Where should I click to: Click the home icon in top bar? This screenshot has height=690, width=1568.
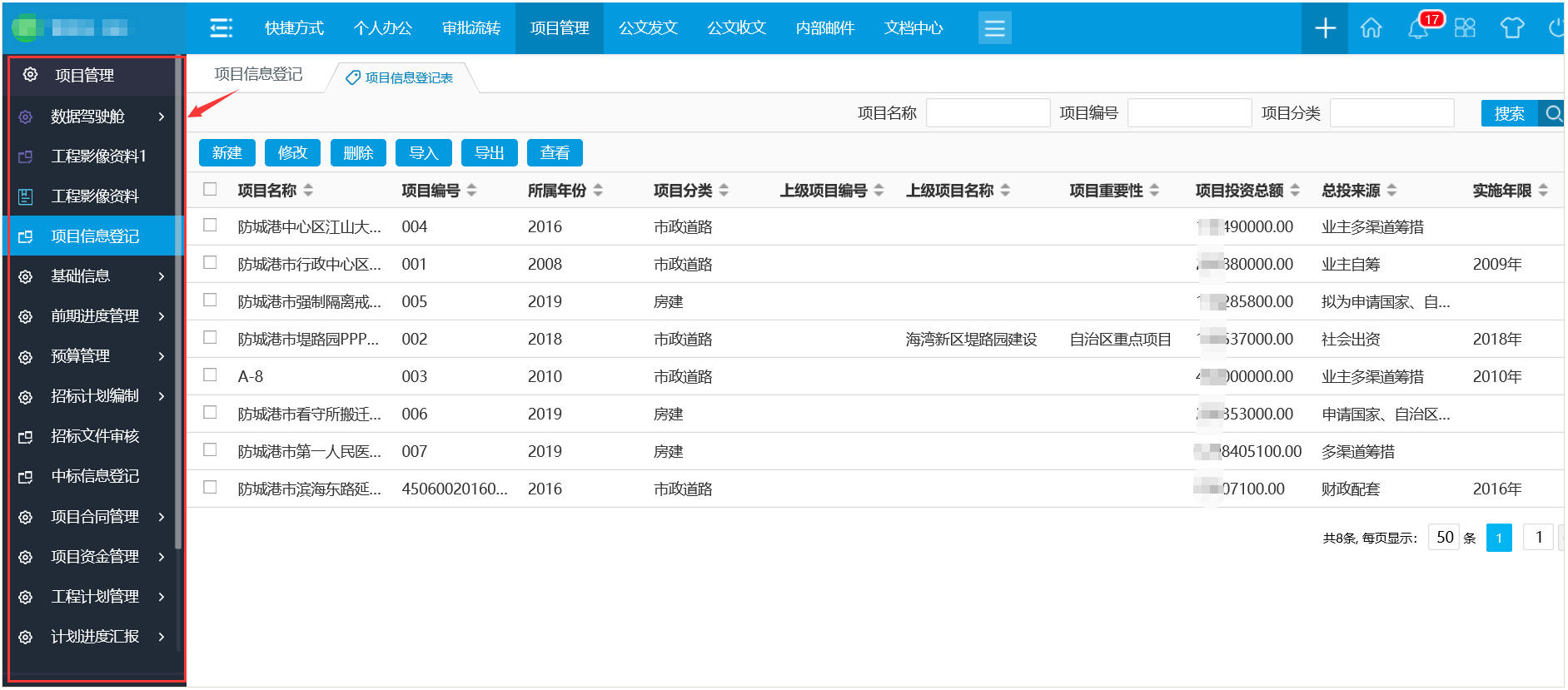(x=1371, y=28)
